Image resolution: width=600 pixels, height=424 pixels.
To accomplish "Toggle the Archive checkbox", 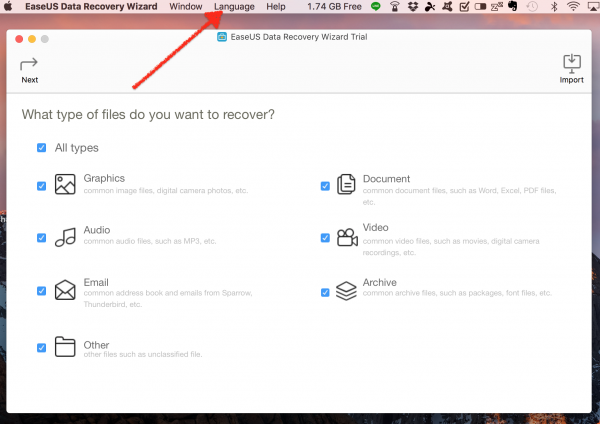I will (x=325, y=293).
